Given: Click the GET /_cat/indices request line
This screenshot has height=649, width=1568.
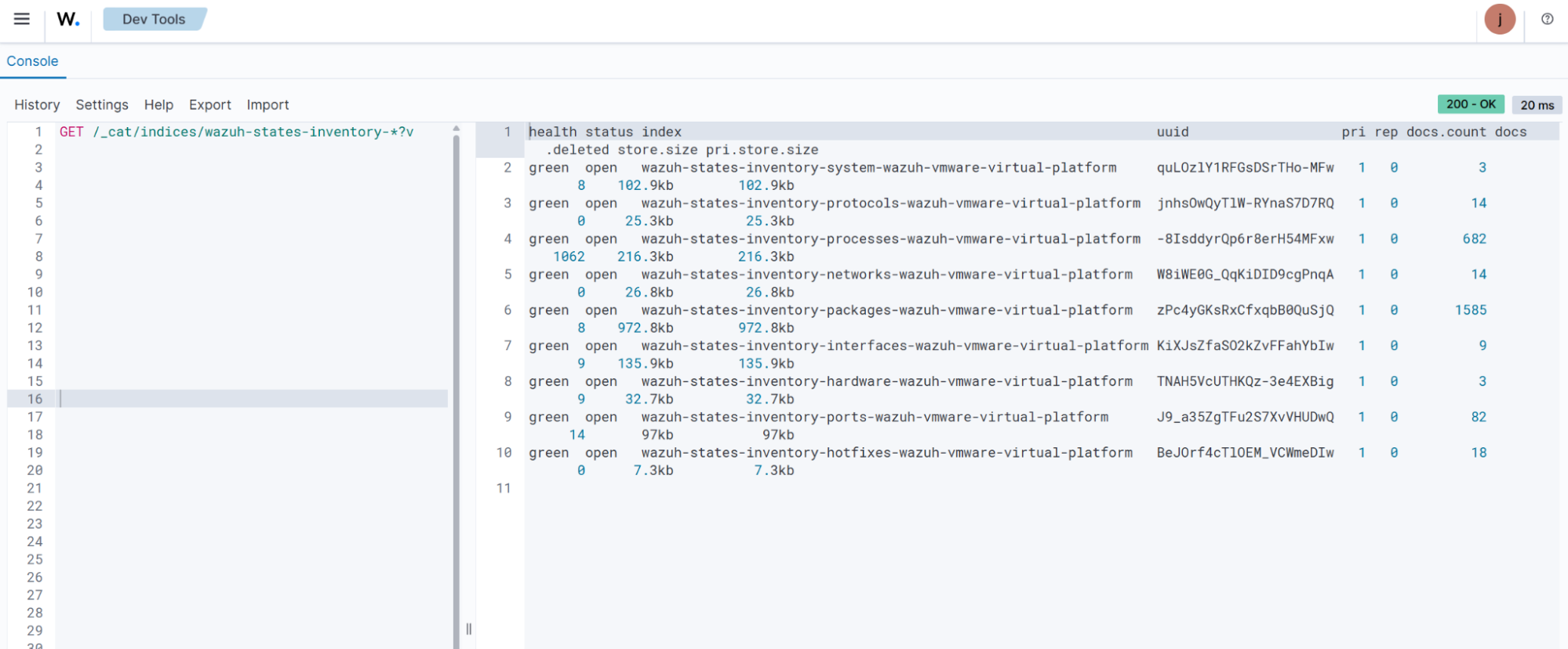Looking at the screenshot, I should tap(236, 132).
